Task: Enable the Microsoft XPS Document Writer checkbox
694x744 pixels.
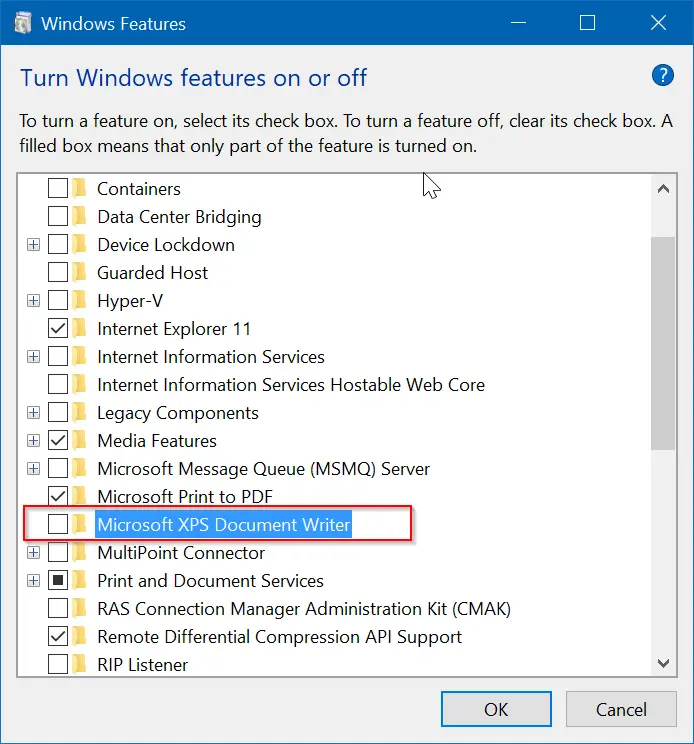Action: 58,525
